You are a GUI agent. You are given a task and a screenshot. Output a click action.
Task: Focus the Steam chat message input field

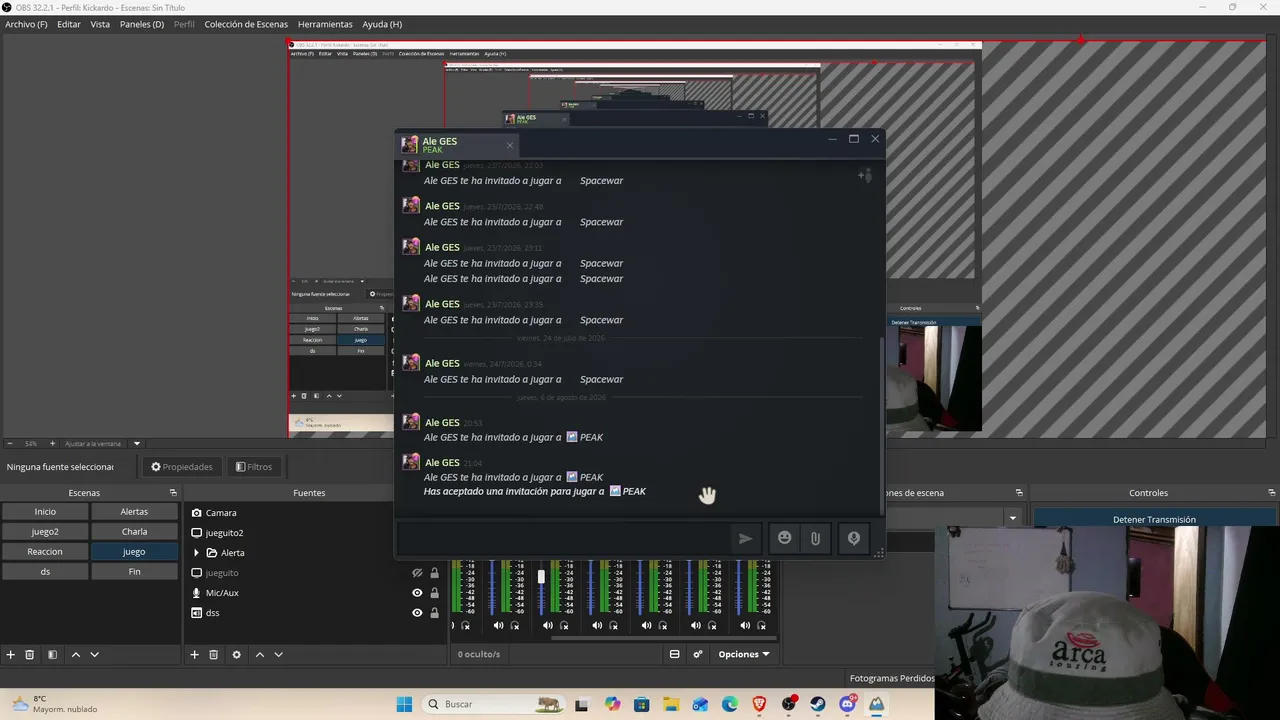click(565, 538)
